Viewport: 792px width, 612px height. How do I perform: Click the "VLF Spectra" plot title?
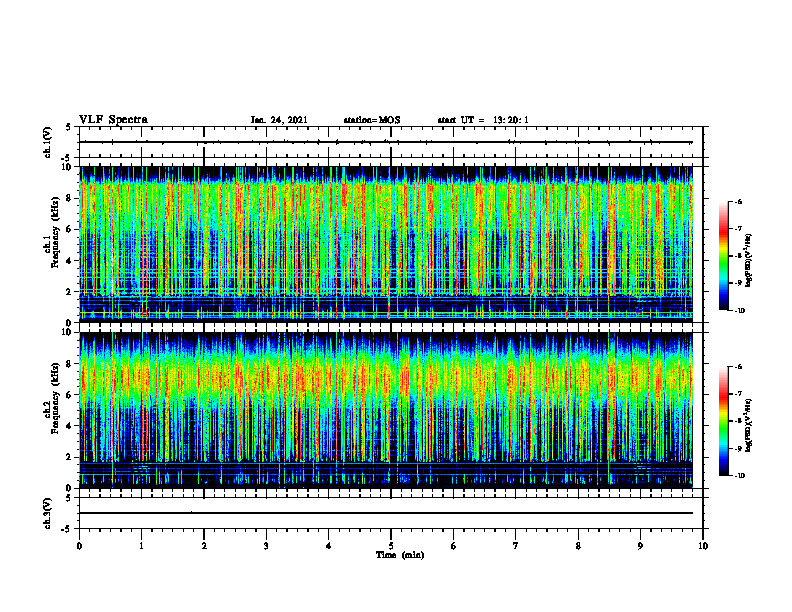pyautogui.click(x=113, y=120)
